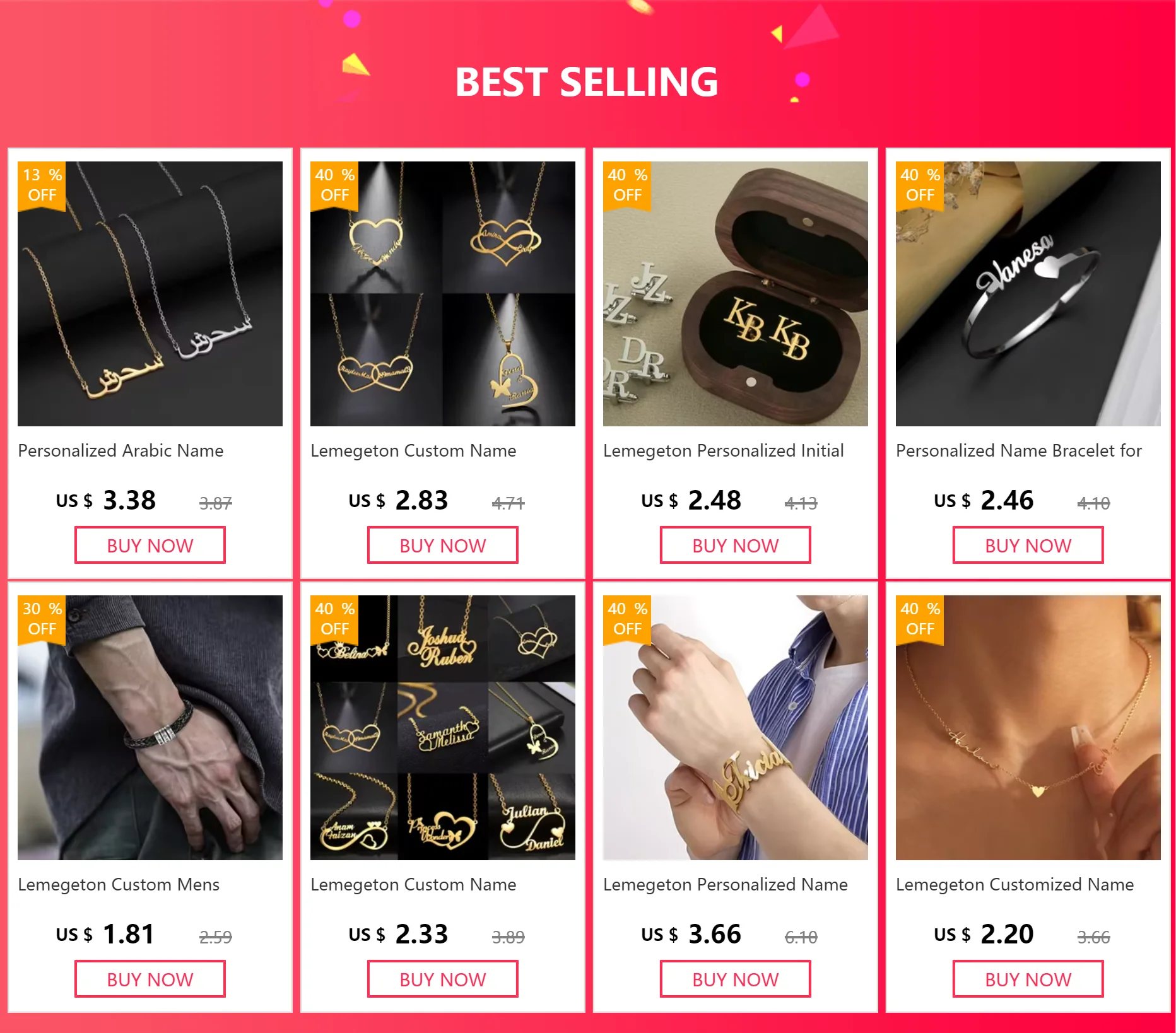Click Buy Now for the 3.66 name bracelet
This screenshot has height=1033, width=1176.
tap(736, 979)
